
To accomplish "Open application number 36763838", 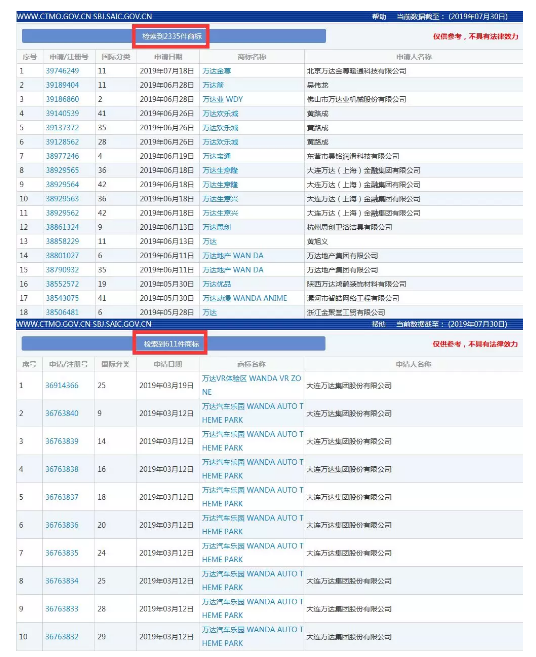I will pyautogui.click(x=62, y=469).
